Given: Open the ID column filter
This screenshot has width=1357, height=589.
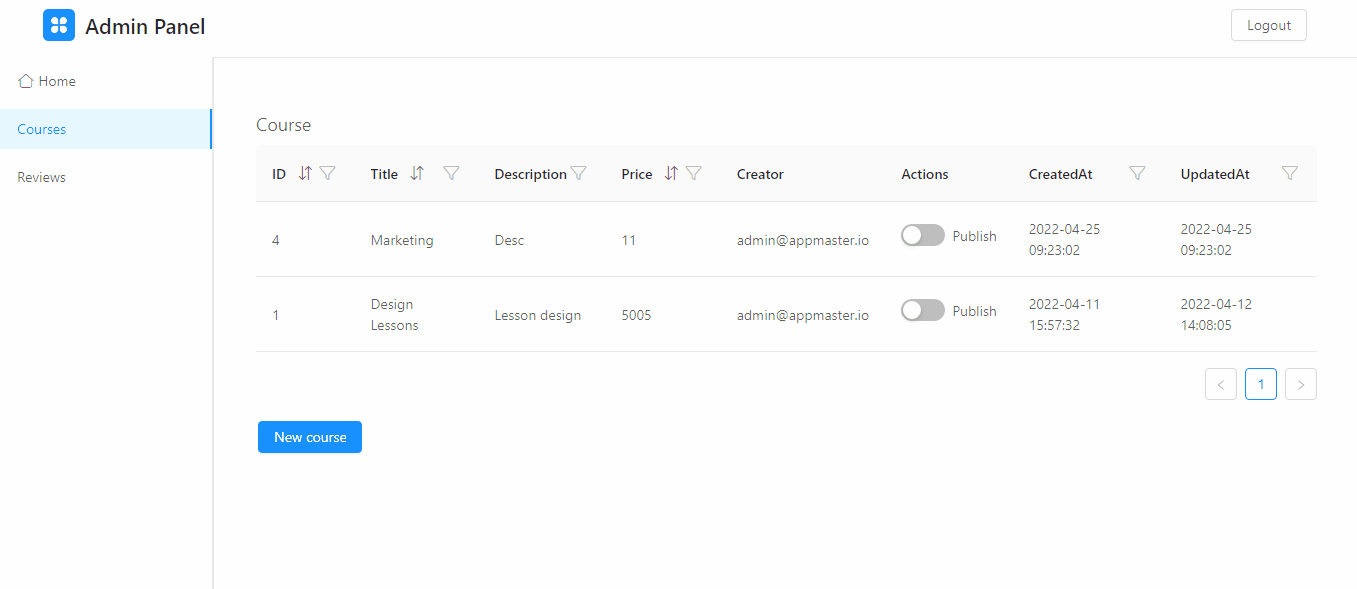Looking at the screenshot, I should pyautogui.click(x=327, y=173).
